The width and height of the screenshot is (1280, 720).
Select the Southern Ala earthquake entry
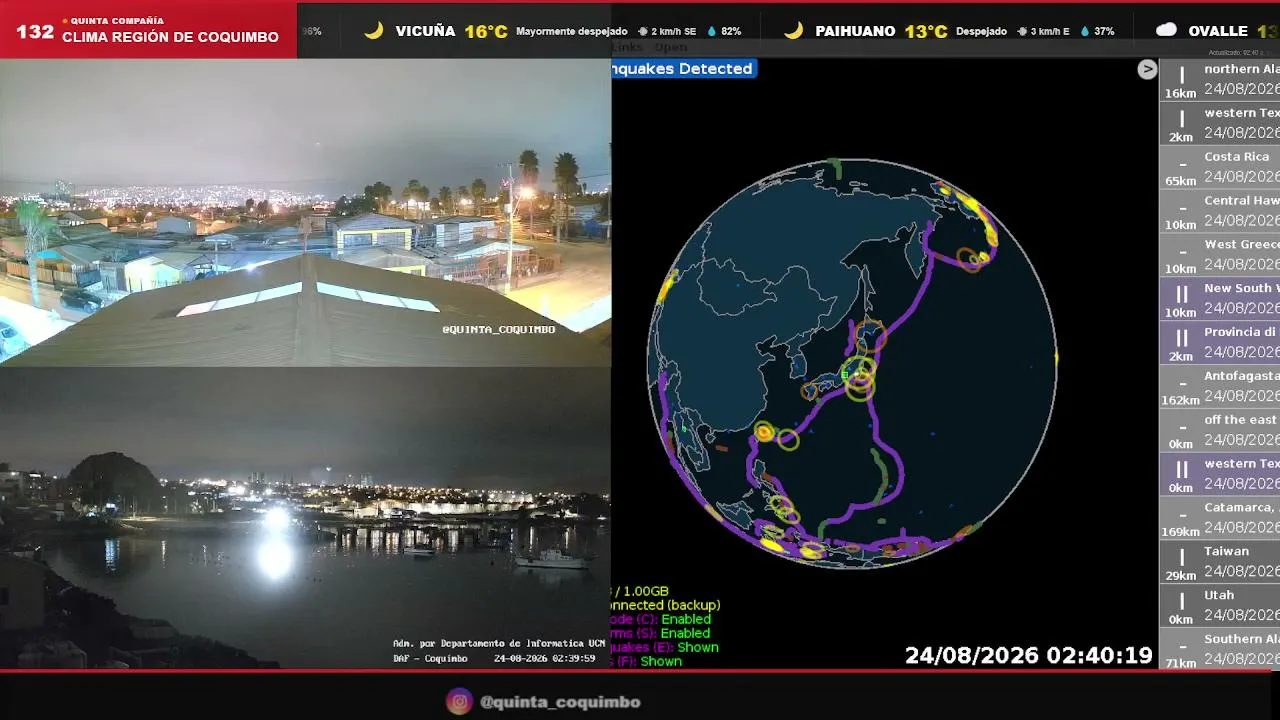[1220, 650]
